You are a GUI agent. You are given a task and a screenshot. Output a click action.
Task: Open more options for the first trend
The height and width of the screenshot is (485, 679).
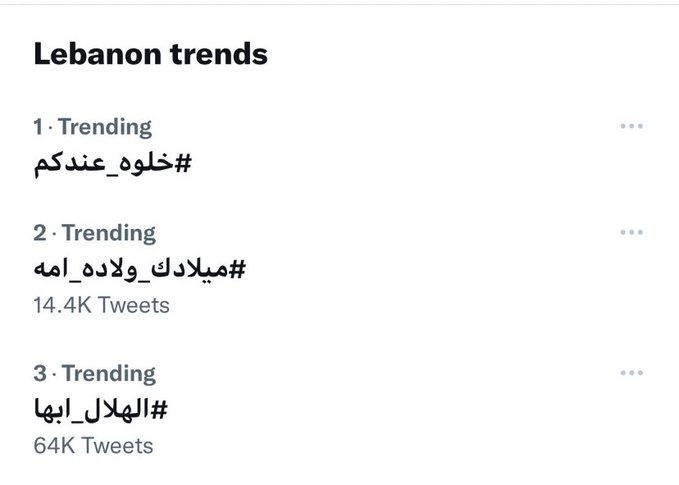(631, 127)
